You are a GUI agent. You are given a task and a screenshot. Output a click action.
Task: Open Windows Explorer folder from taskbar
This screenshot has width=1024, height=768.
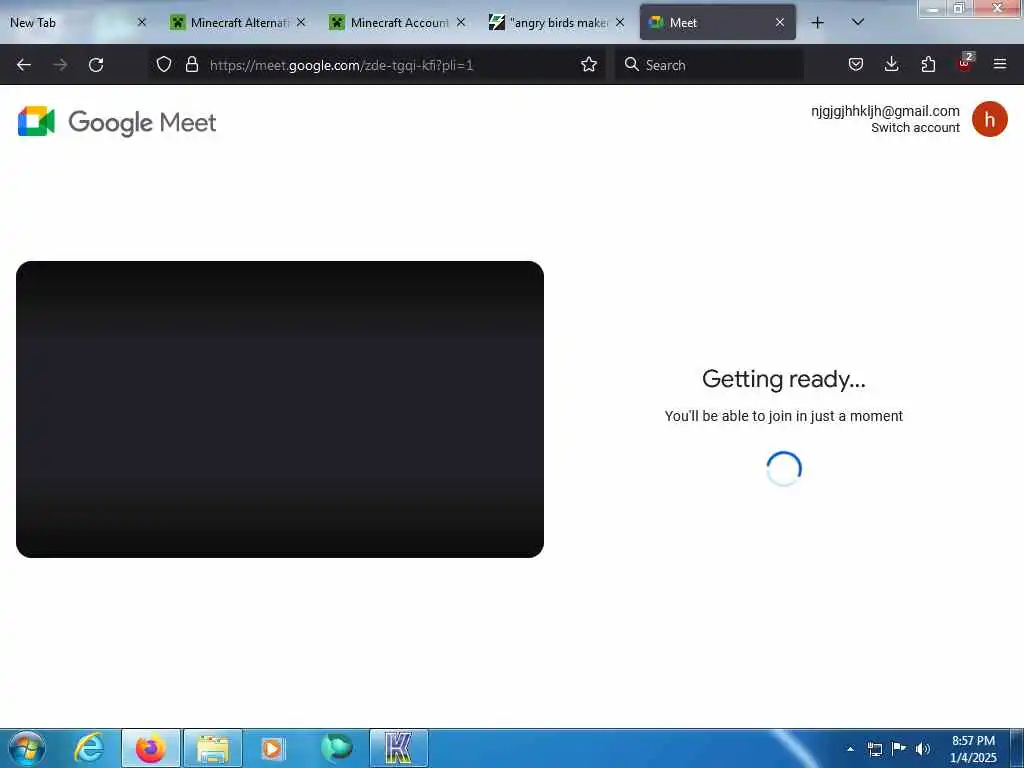point(213,748)
